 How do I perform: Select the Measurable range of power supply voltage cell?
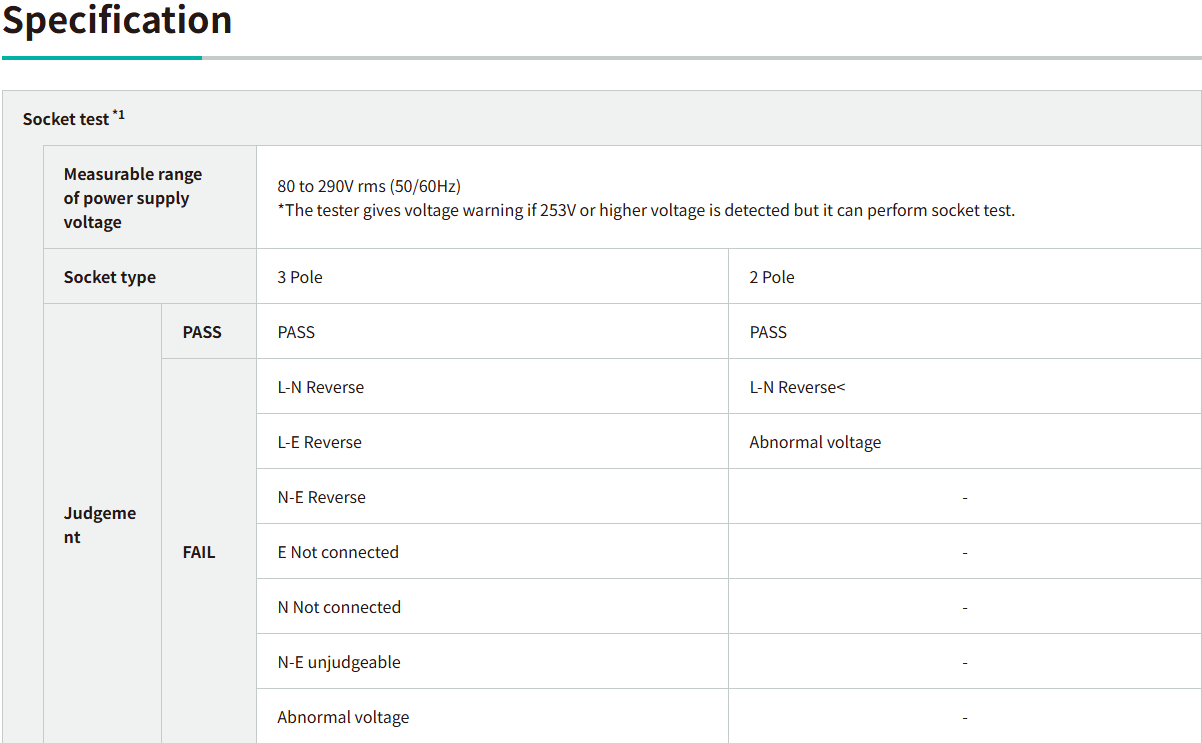tap(133, 198)
